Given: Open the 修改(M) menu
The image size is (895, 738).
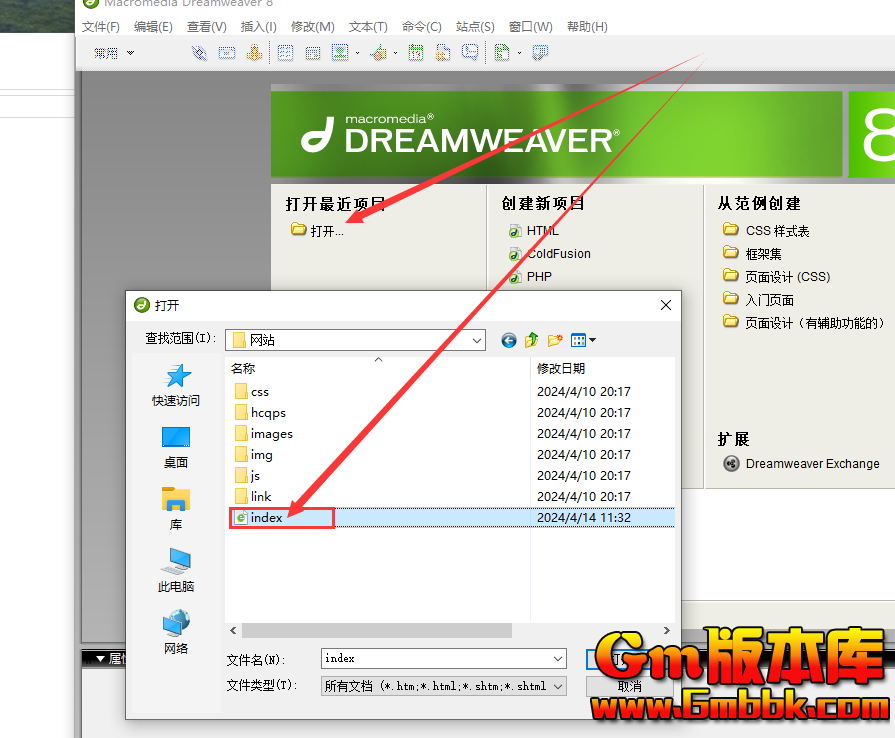Looking at the screenshot, I should point(312,27).
